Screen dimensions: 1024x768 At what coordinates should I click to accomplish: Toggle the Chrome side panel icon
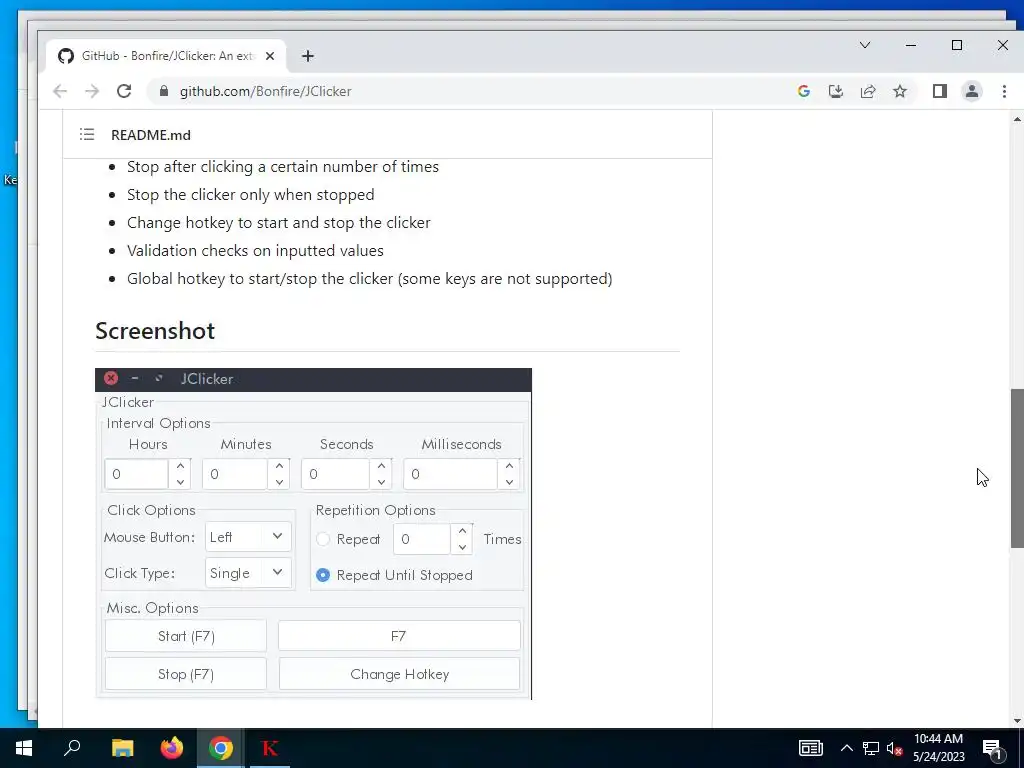point(940,91)
